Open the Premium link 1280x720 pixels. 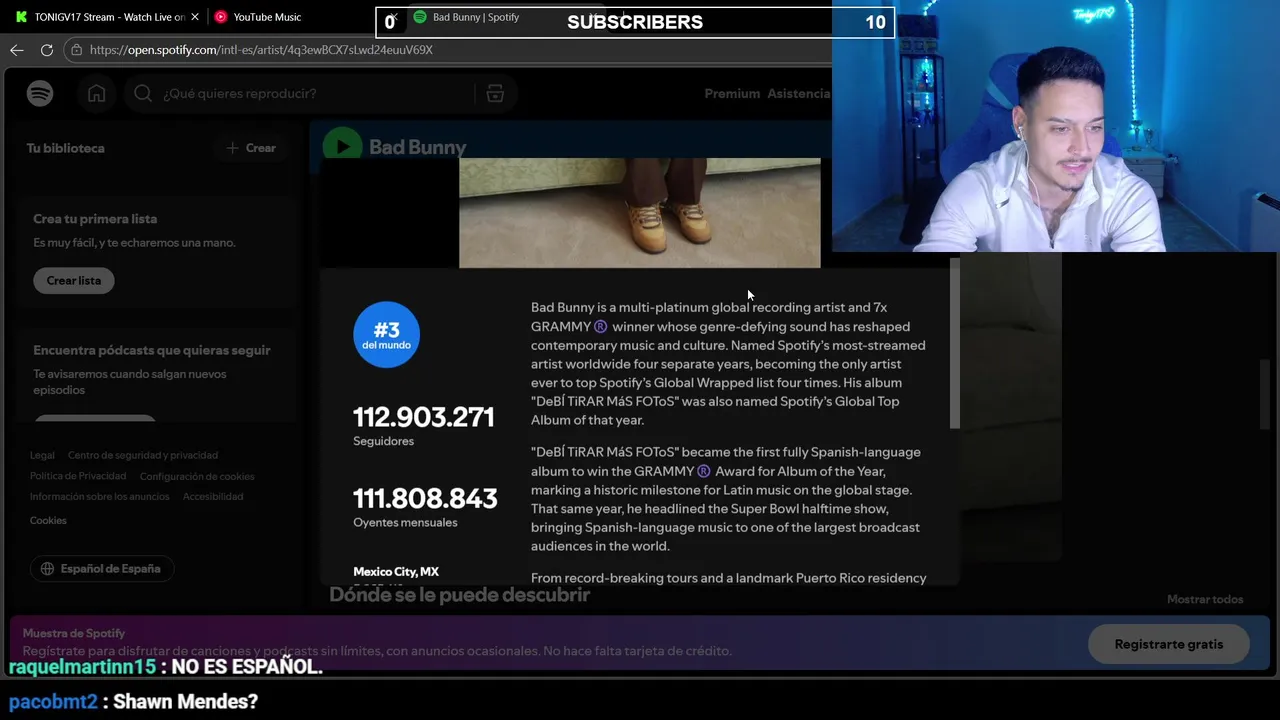[732, 93]
